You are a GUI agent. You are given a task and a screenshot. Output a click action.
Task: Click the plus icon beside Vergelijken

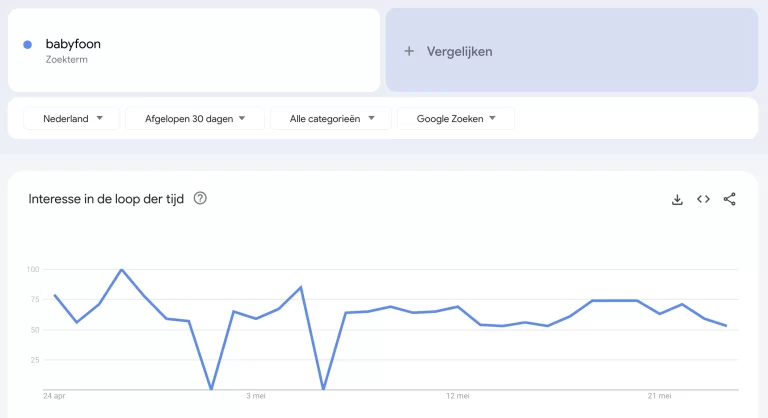(409, 51)
